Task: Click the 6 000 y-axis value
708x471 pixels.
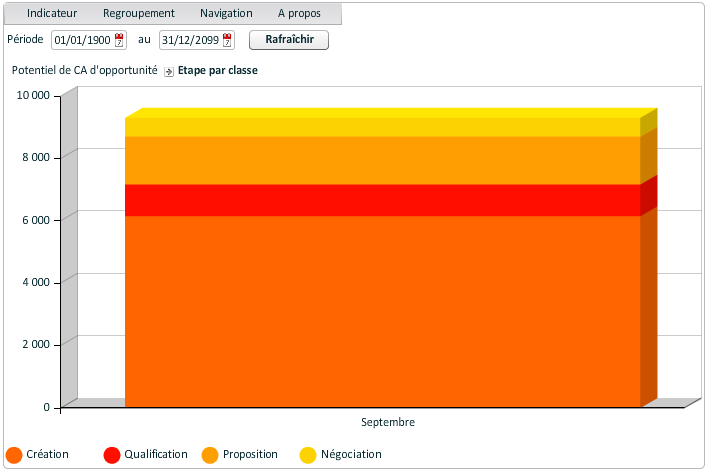Action: [x=36, y=220]
